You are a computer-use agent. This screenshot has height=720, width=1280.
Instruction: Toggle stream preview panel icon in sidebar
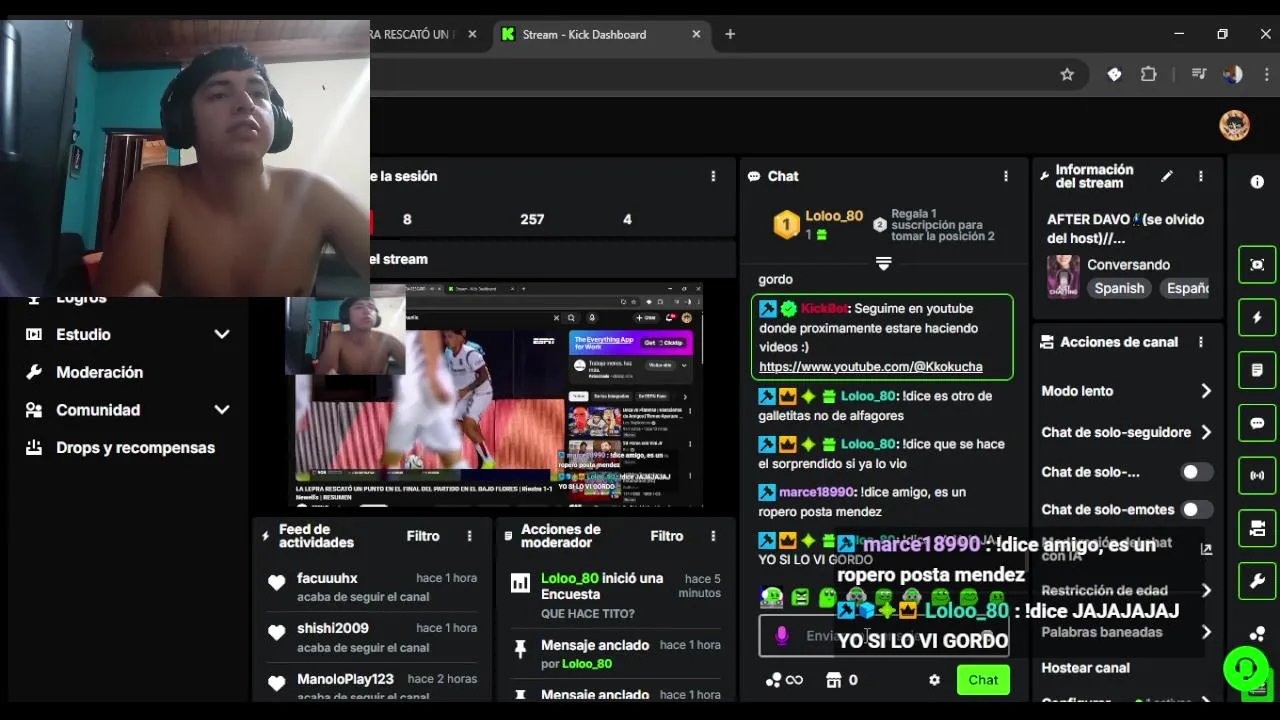[1257, 265]
